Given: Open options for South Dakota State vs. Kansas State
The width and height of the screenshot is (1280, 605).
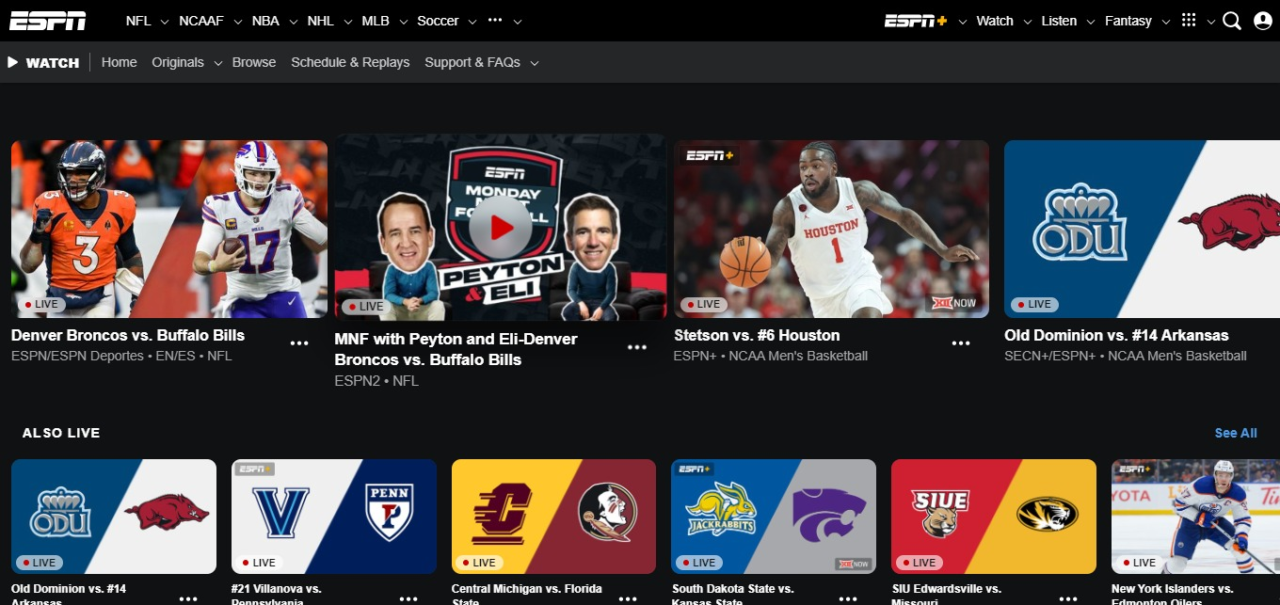Looking at the screenshot, I should click(x=848, y=598).
